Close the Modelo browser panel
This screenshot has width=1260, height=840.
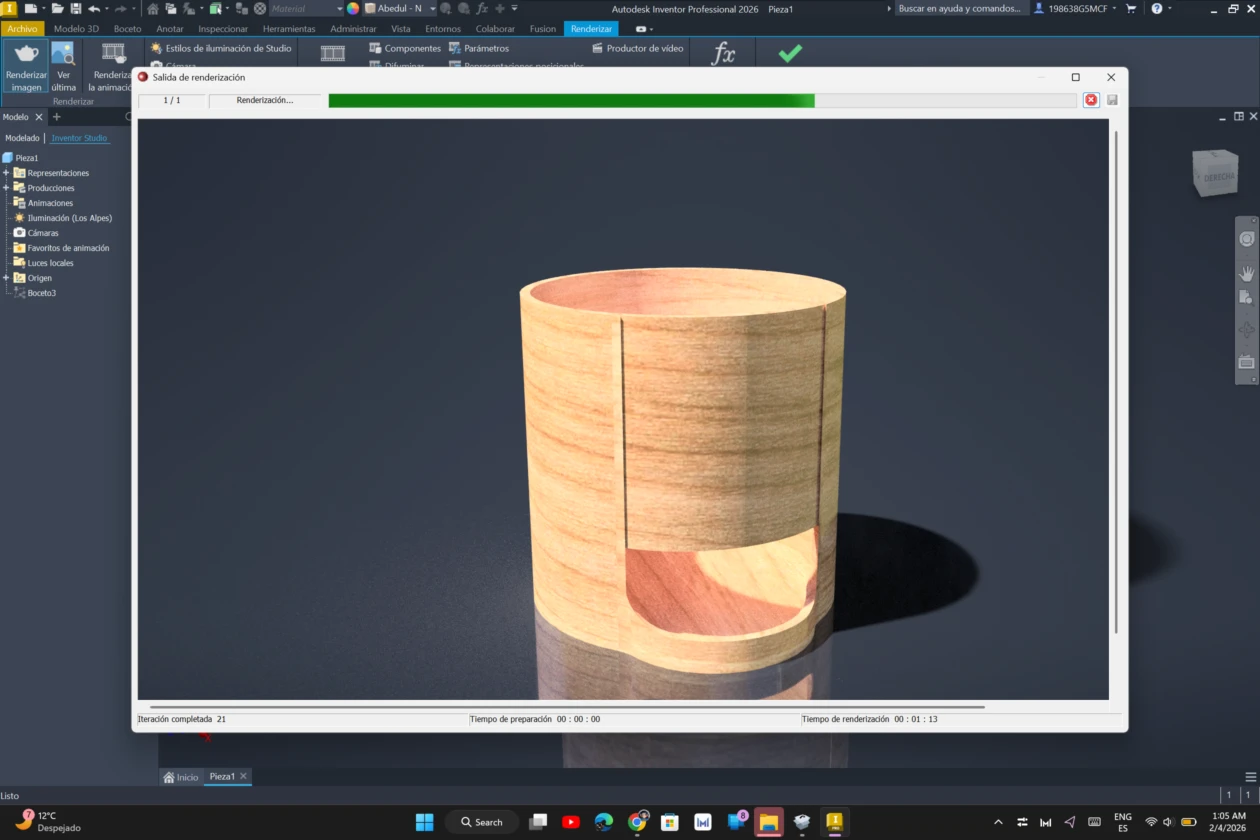click(39, 117)
